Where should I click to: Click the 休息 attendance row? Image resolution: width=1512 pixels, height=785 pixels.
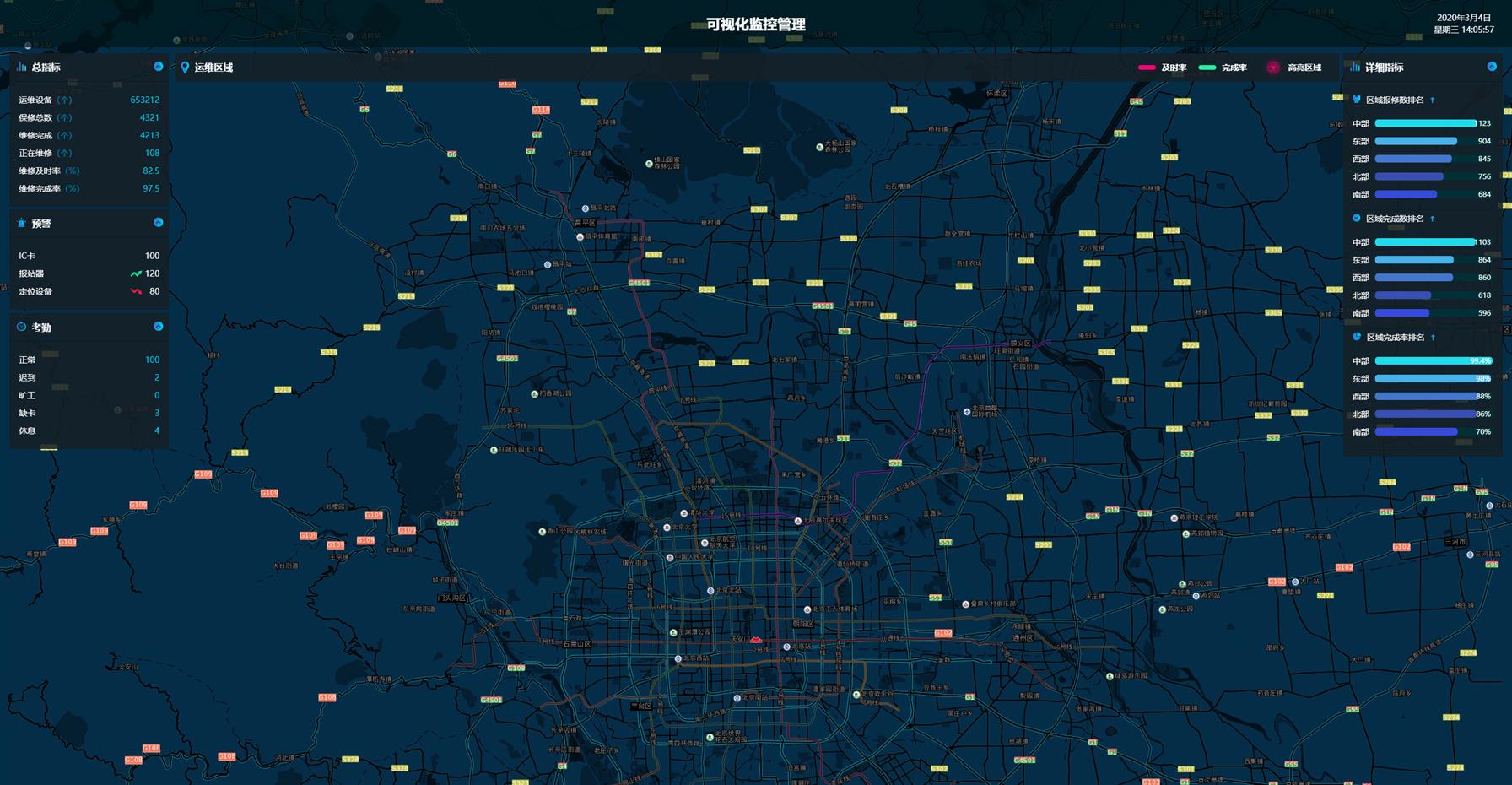coord(89,430)
